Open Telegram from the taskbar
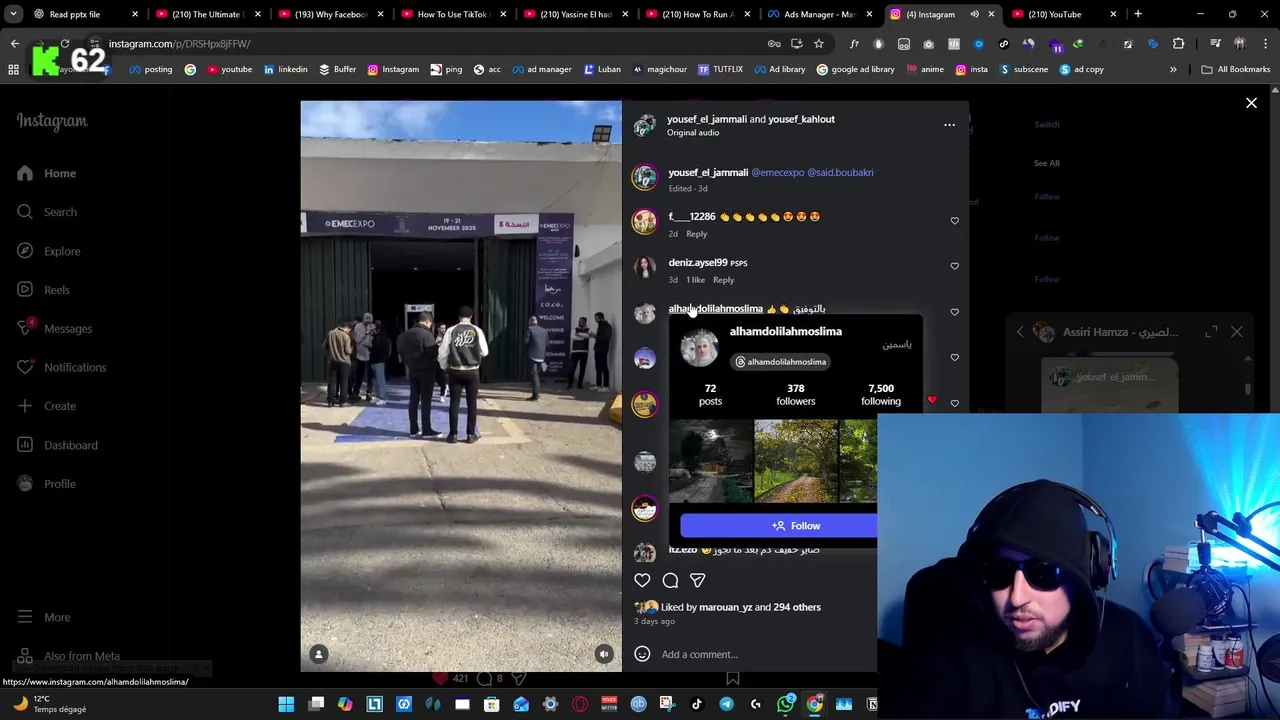1280x720 pixels. coord(726,704)
